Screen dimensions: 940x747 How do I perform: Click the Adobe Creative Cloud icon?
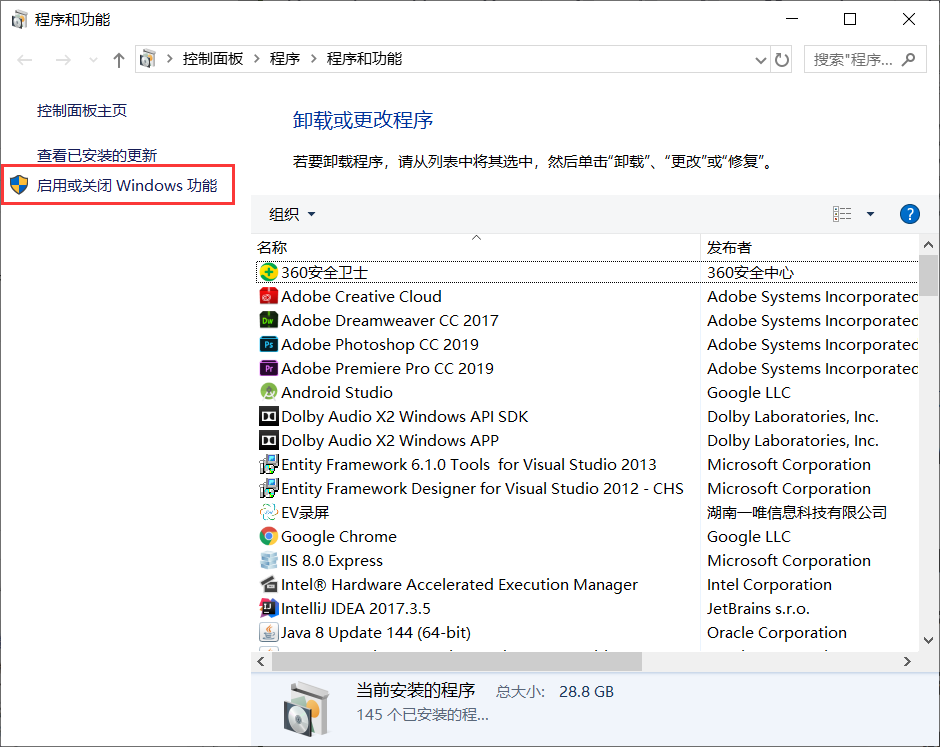[268, 296]
